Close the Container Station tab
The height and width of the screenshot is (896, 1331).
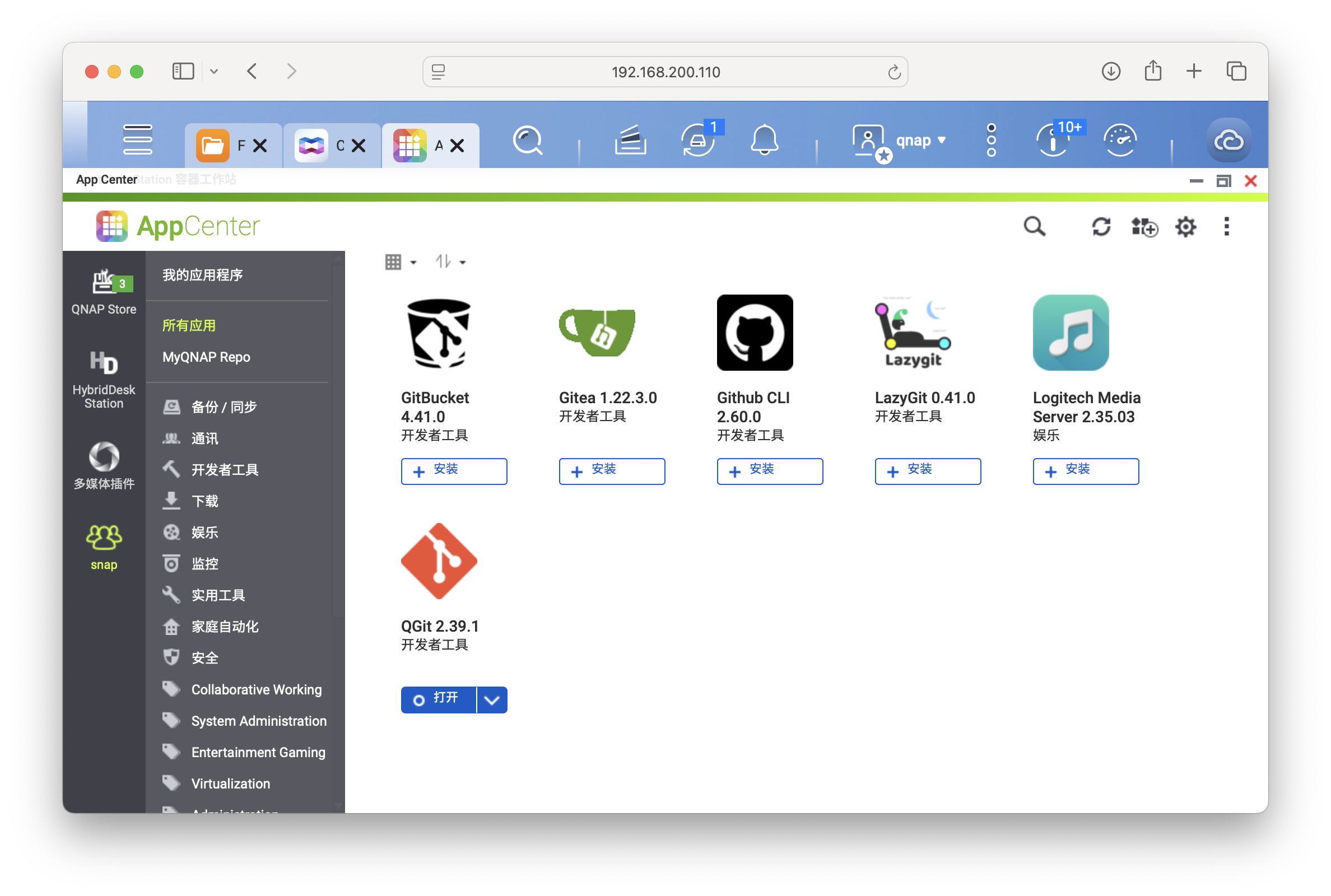pos(359,146)
